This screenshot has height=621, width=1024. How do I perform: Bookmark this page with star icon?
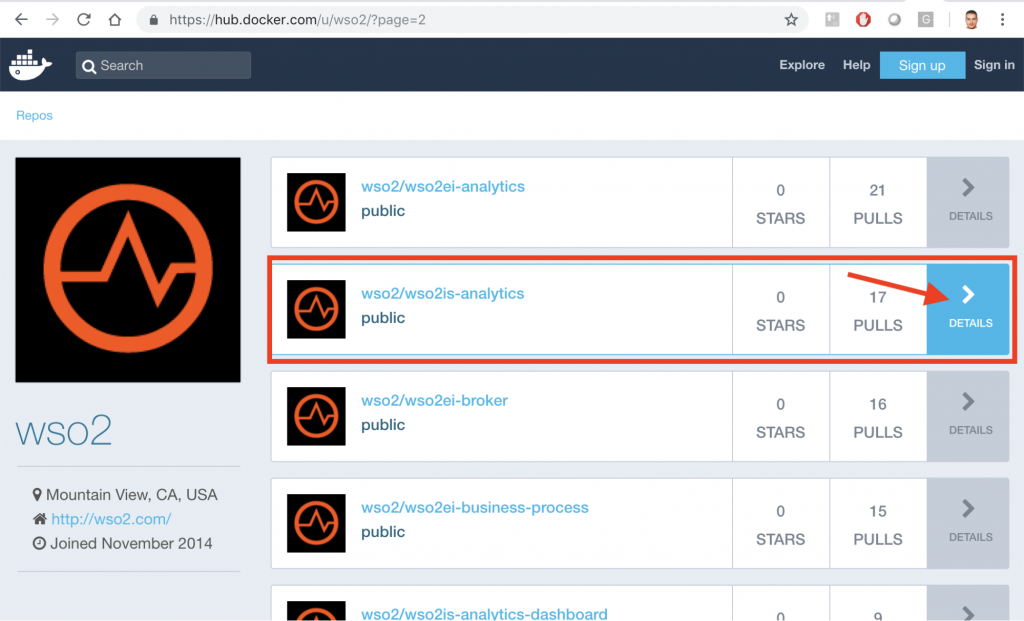(x=791, y=19)
